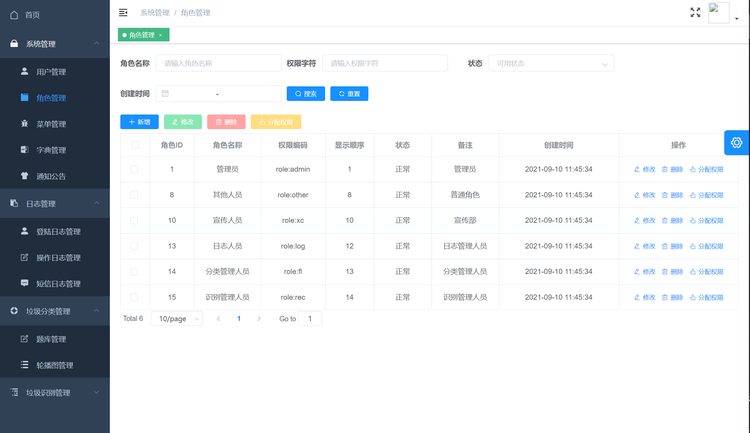Close the 角色管理 tab with its x
The width and height of the screenshot is (750, 433).
pyautogui.click(x=161, y=35)
